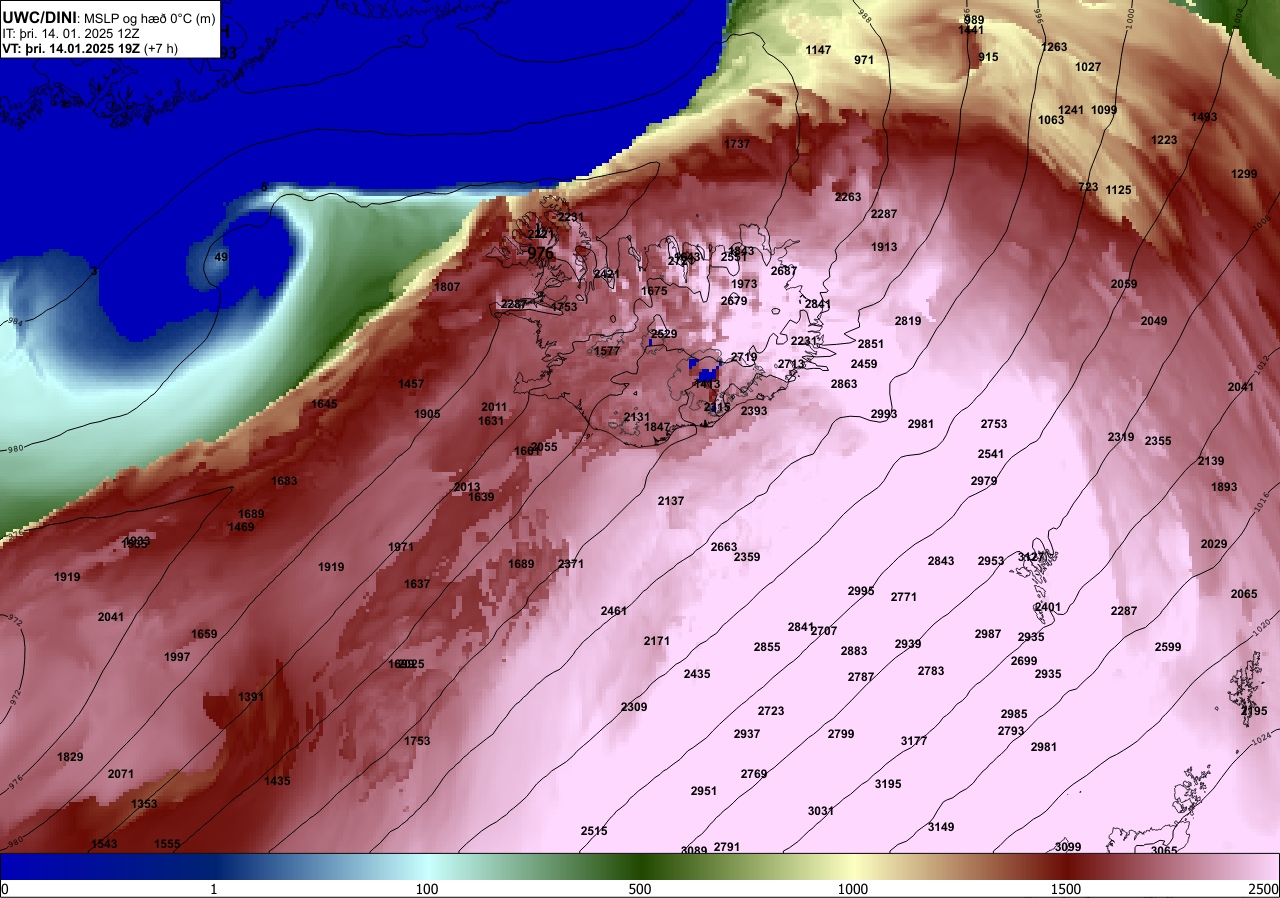Click the map value 1147
1280x898 pixels.
tap(818, 50)
